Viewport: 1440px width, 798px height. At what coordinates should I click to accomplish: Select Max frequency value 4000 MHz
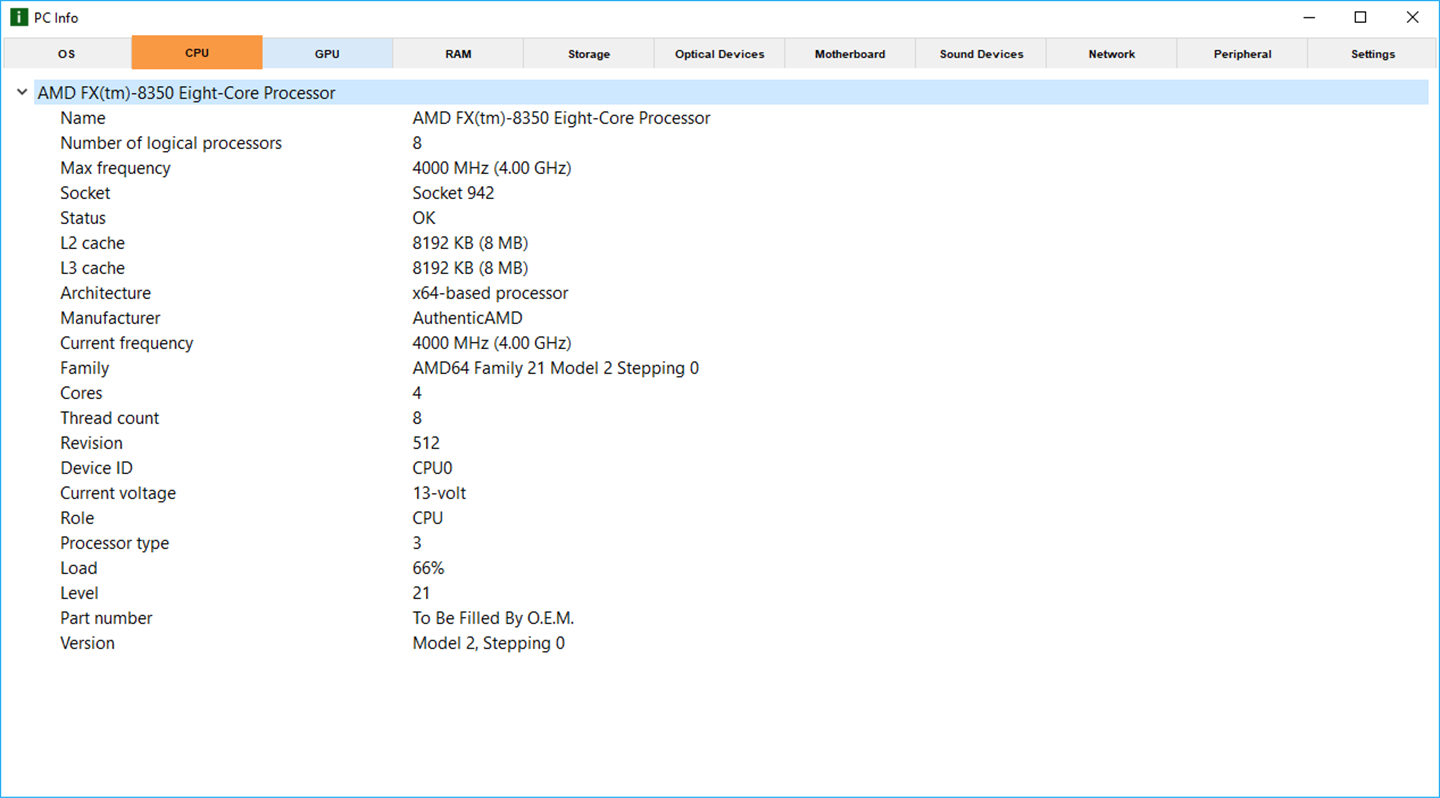(492, 168)
